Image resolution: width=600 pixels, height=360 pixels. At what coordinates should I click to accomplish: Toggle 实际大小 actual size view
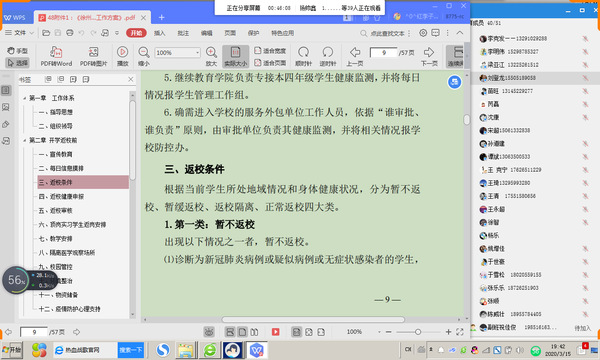pos(235,56)
